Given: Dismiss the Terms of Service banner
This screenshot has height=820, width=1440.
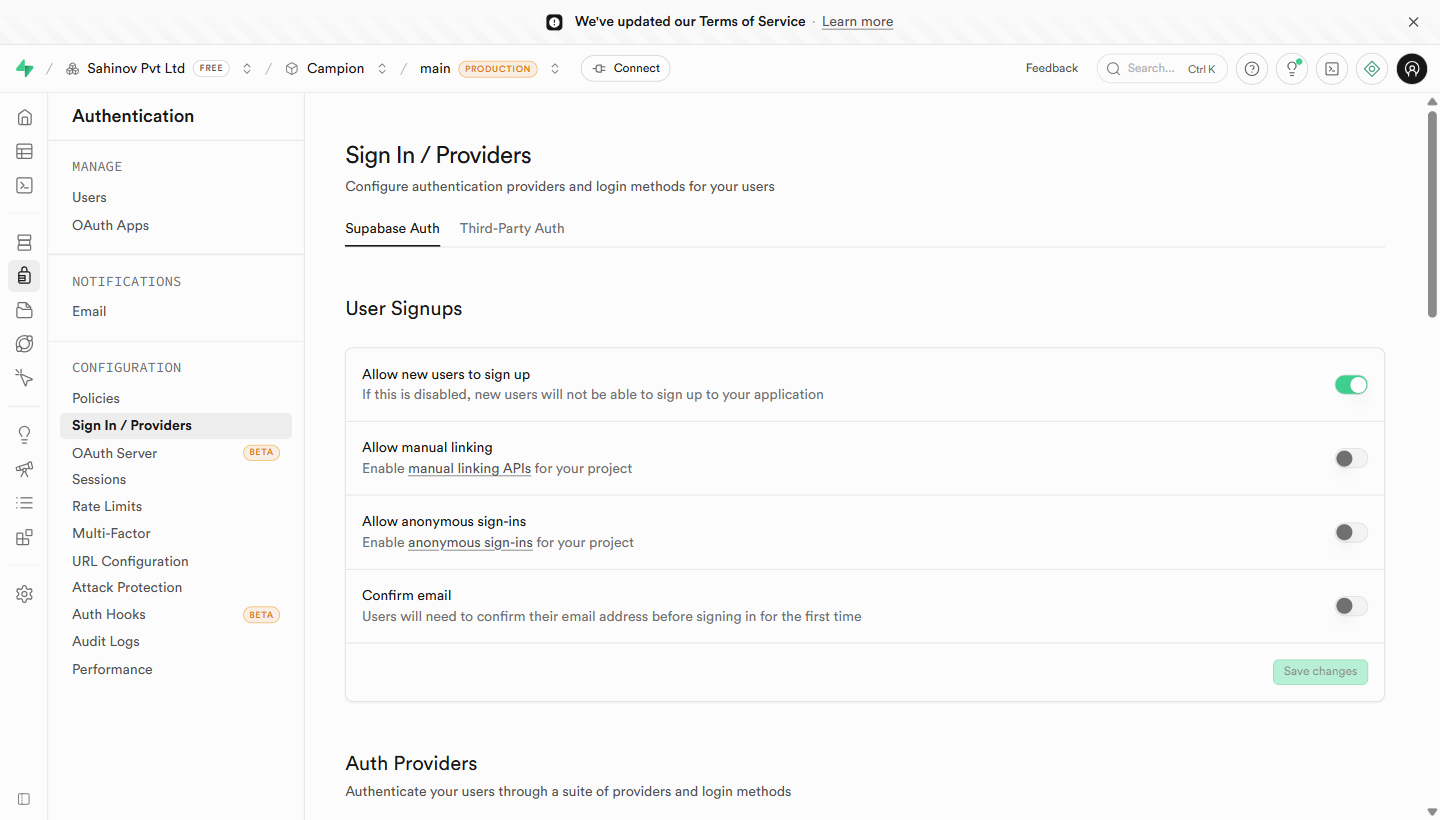Looking at the screenshot, I should (x=1414, y=22).
